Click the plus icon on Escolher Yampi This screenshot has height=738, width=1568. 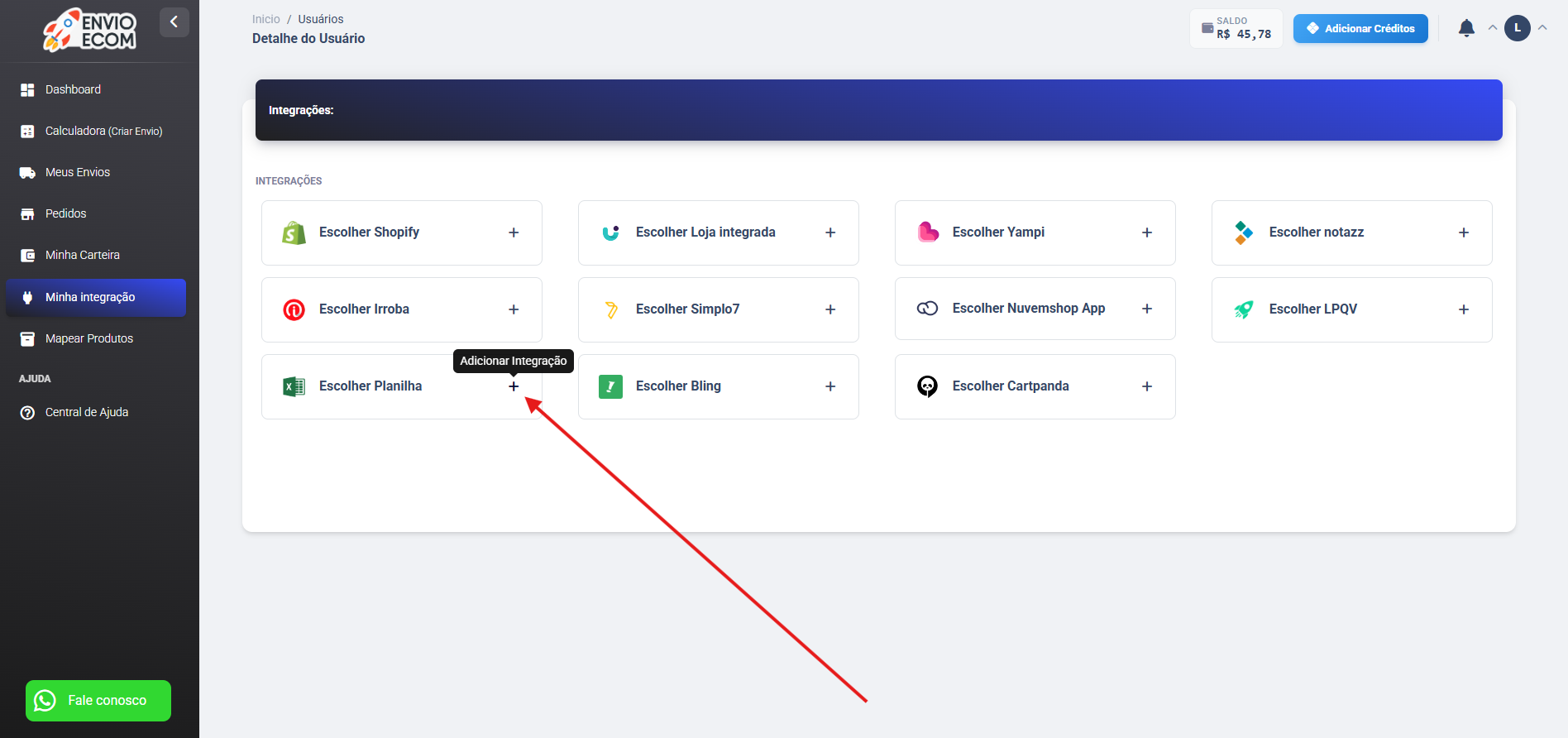click(x=1147, y=232)
